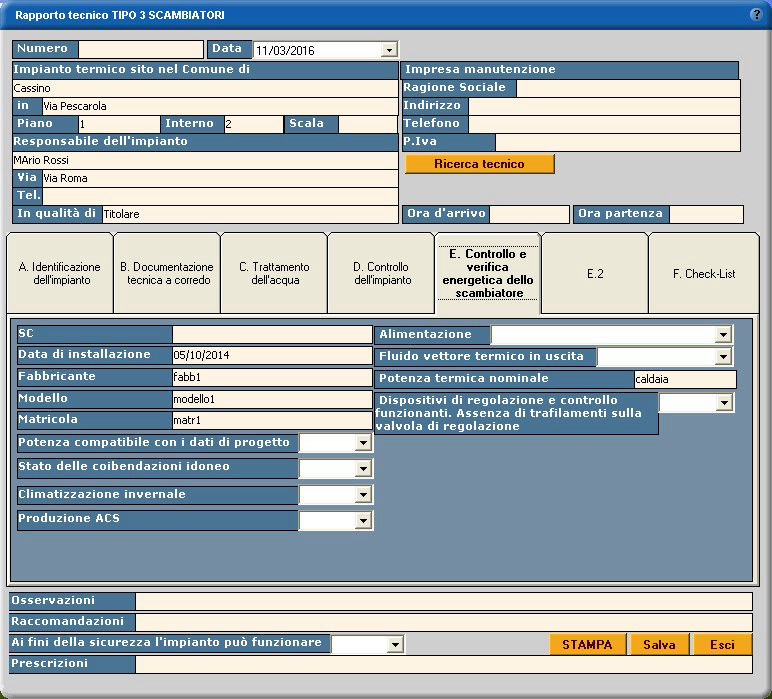Select C. Trattamento dell'acqua tab
This screenshot has height=699, width=772.
click(x=274, y=273)
